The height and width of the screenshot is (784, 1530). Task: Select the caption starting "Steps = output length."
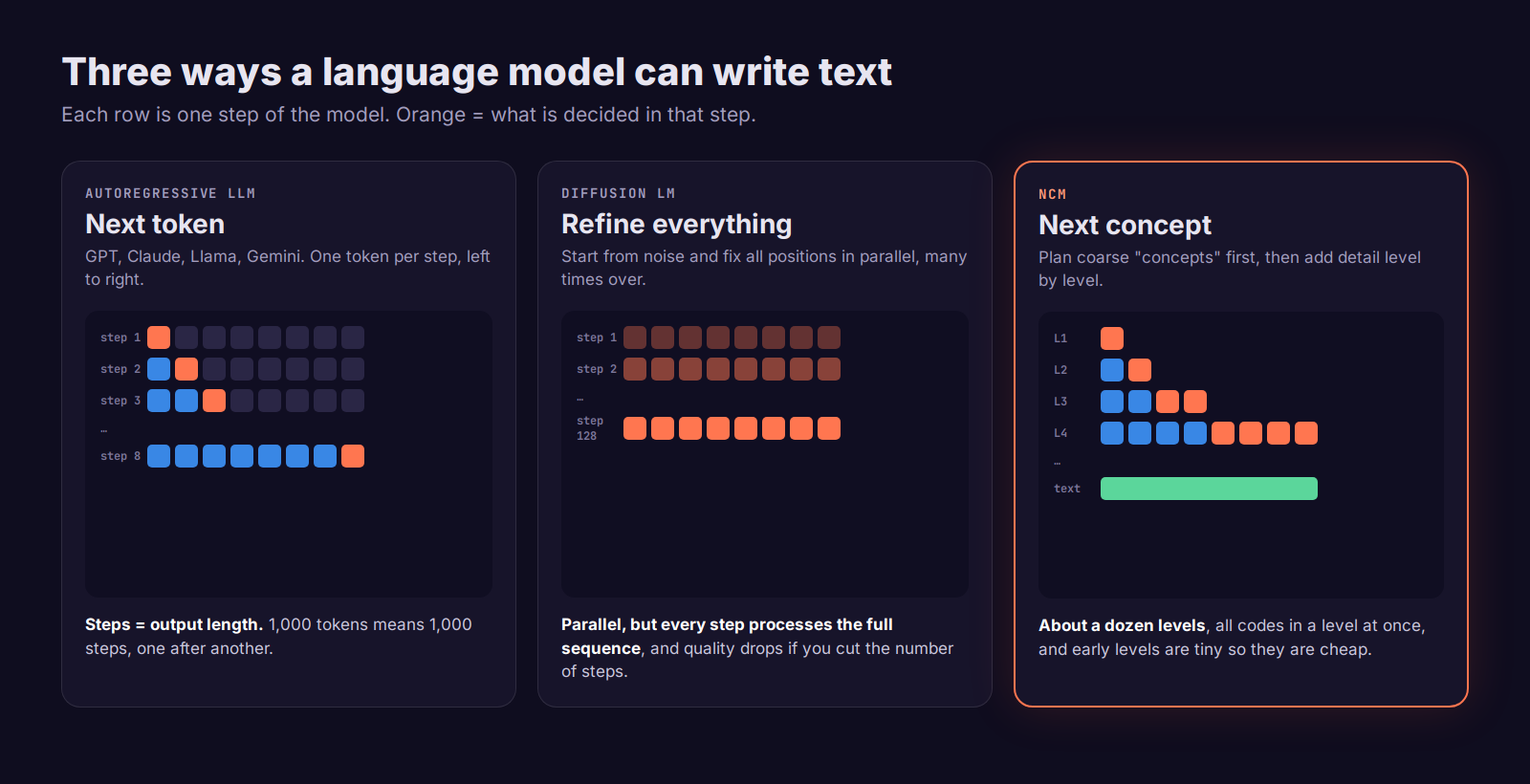coord(278,636)
